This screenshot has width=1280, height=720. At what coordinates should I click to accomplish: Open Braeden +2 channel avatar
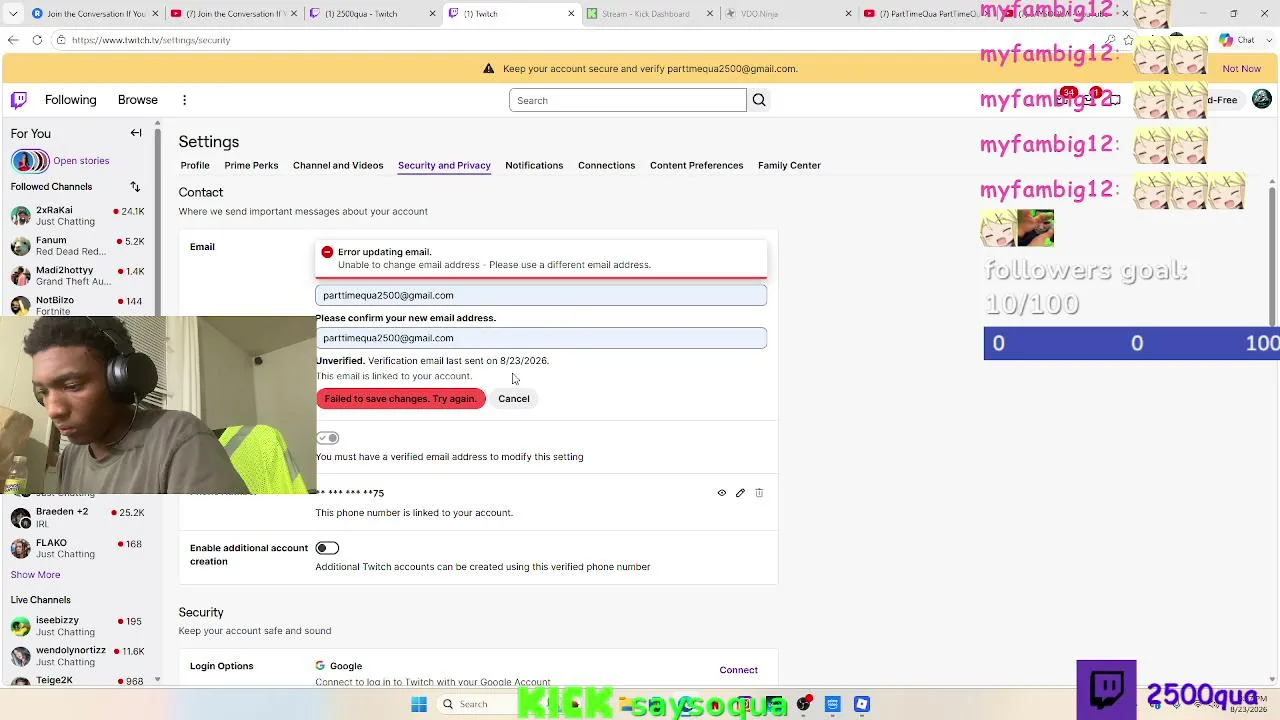[x=20, y=518]
